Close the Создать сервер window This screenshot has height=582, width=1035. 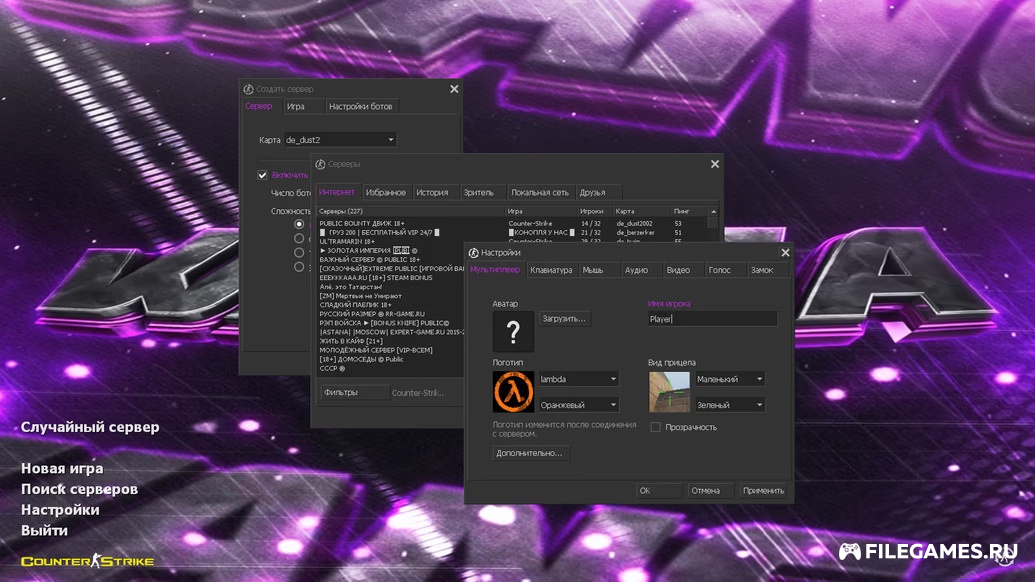pyautogui.click(x=454, y=89)
